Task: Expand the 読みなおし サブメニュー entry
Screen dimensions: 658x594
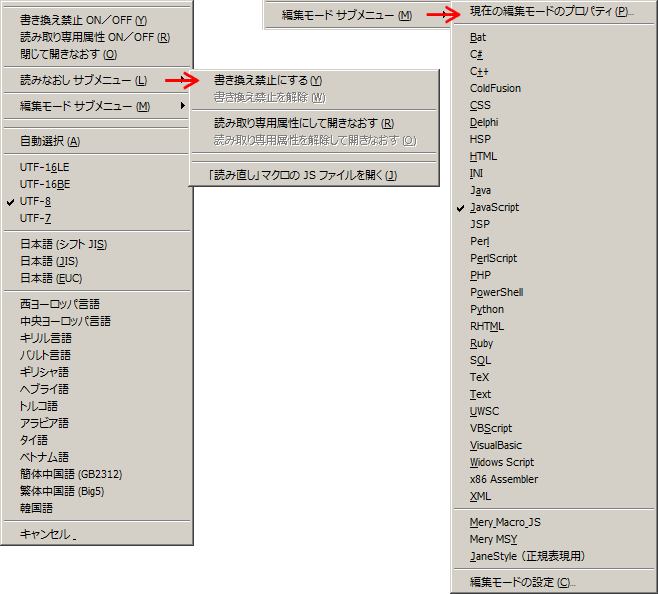Action: tap(83, 79)
